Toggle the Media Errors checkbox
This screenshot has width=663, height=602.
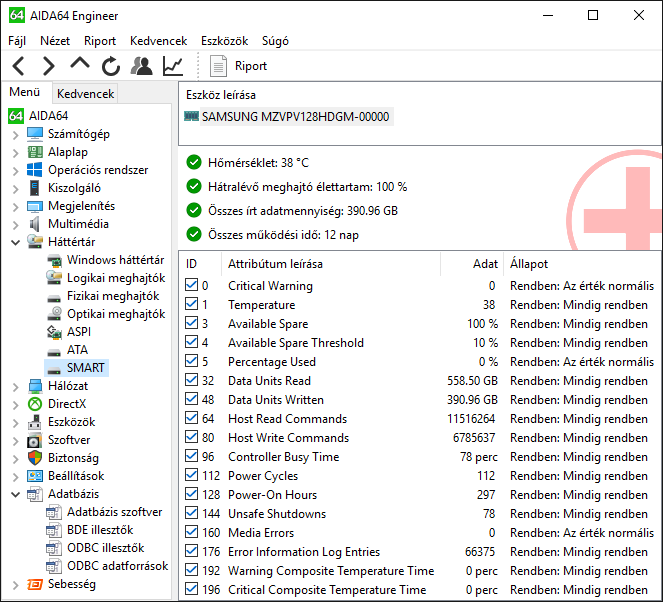point(192,533)
